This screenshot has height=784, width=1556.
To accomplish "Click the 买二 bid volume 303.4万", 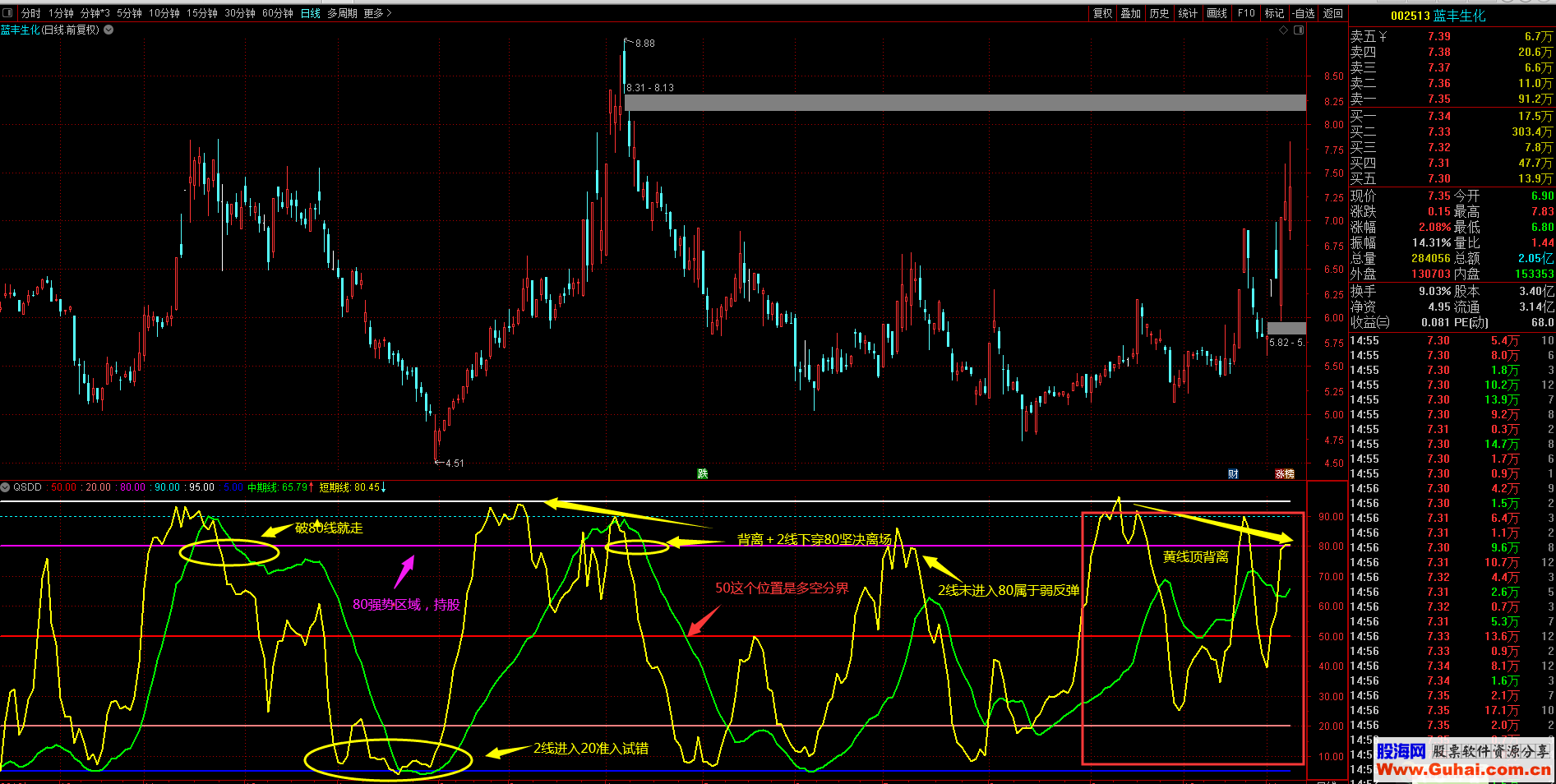I will 1532,131.
